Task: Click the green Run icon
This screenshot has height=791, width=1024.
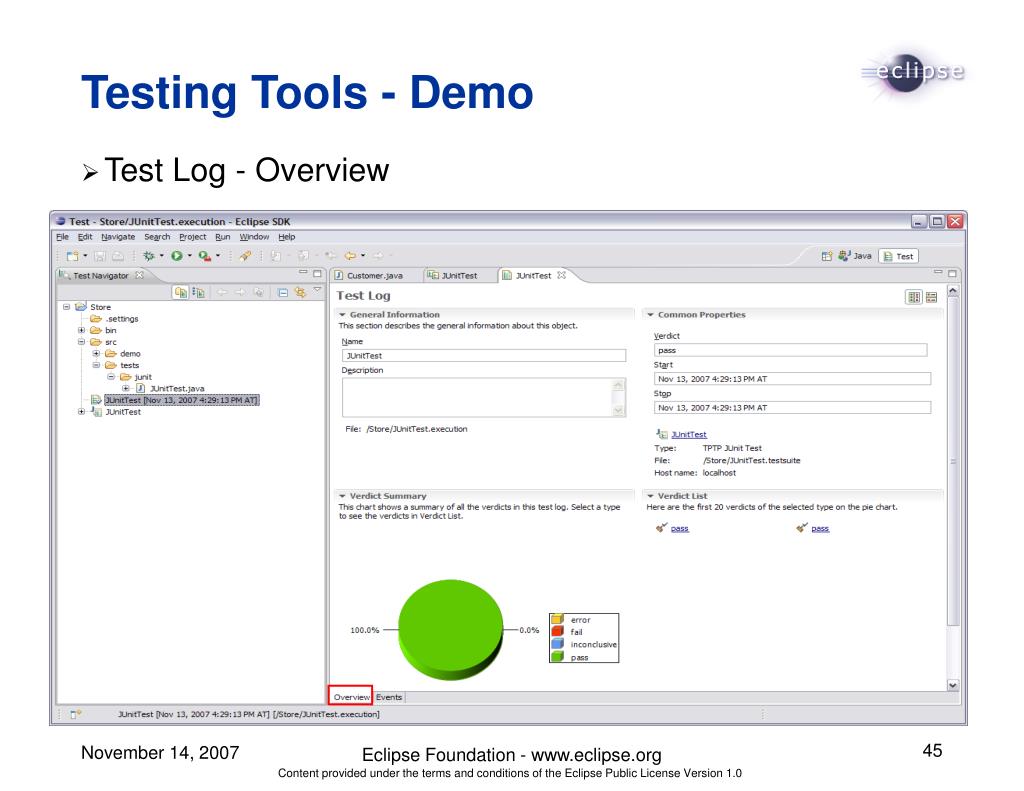Action: click(177, 256)
